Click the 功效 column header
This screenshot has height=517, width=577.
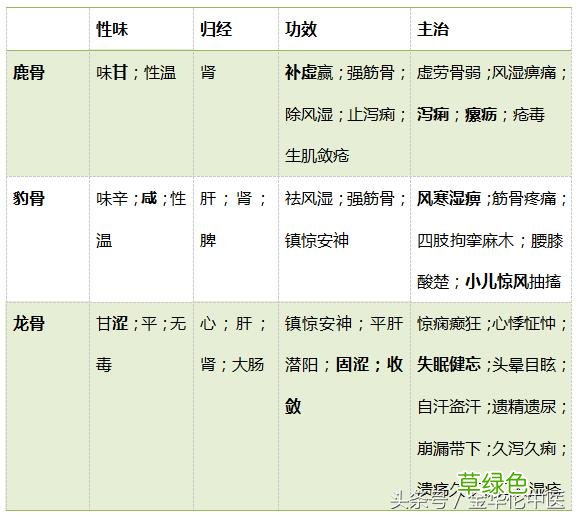click(301, 29)
